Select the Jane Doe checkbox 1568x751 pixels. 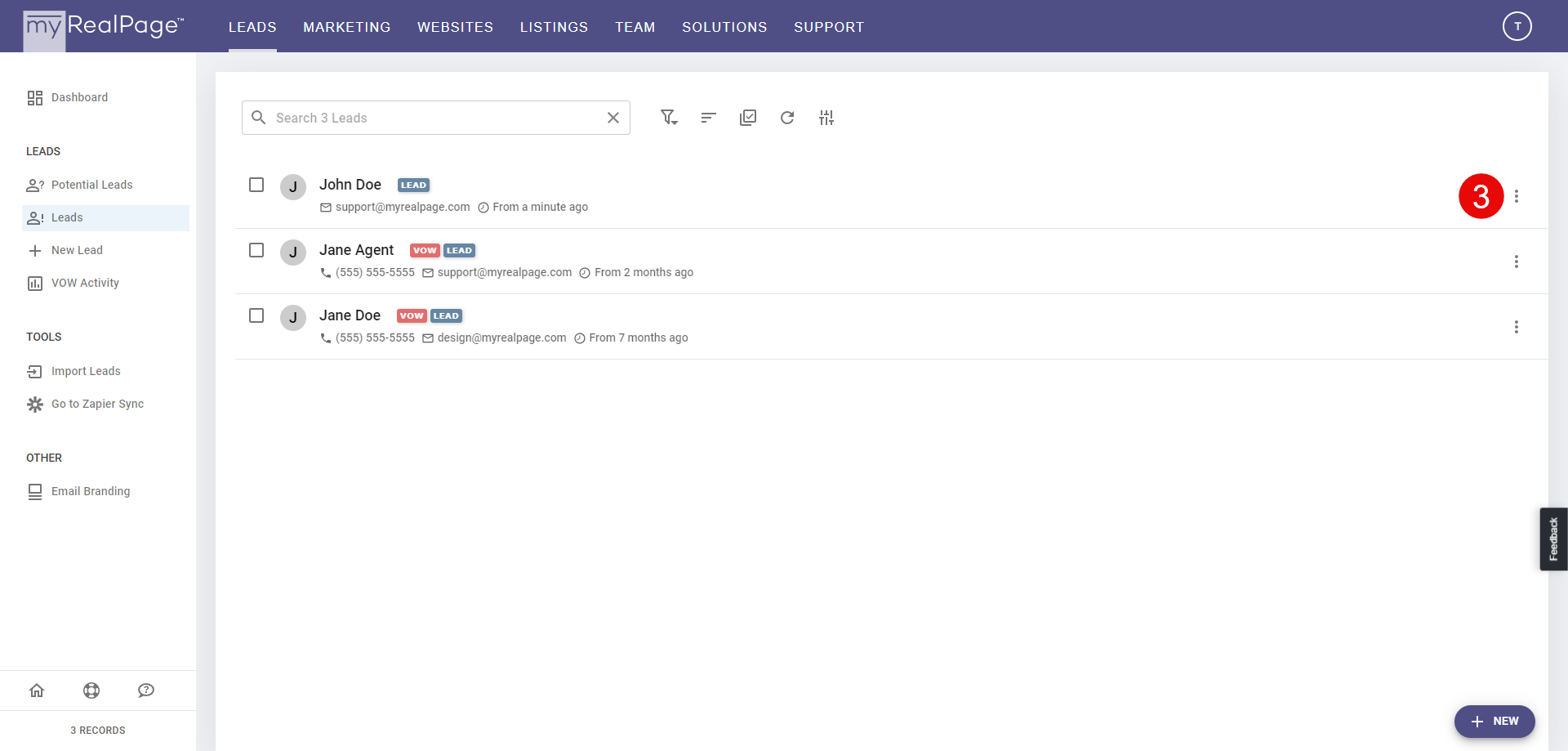pos(256,315)
